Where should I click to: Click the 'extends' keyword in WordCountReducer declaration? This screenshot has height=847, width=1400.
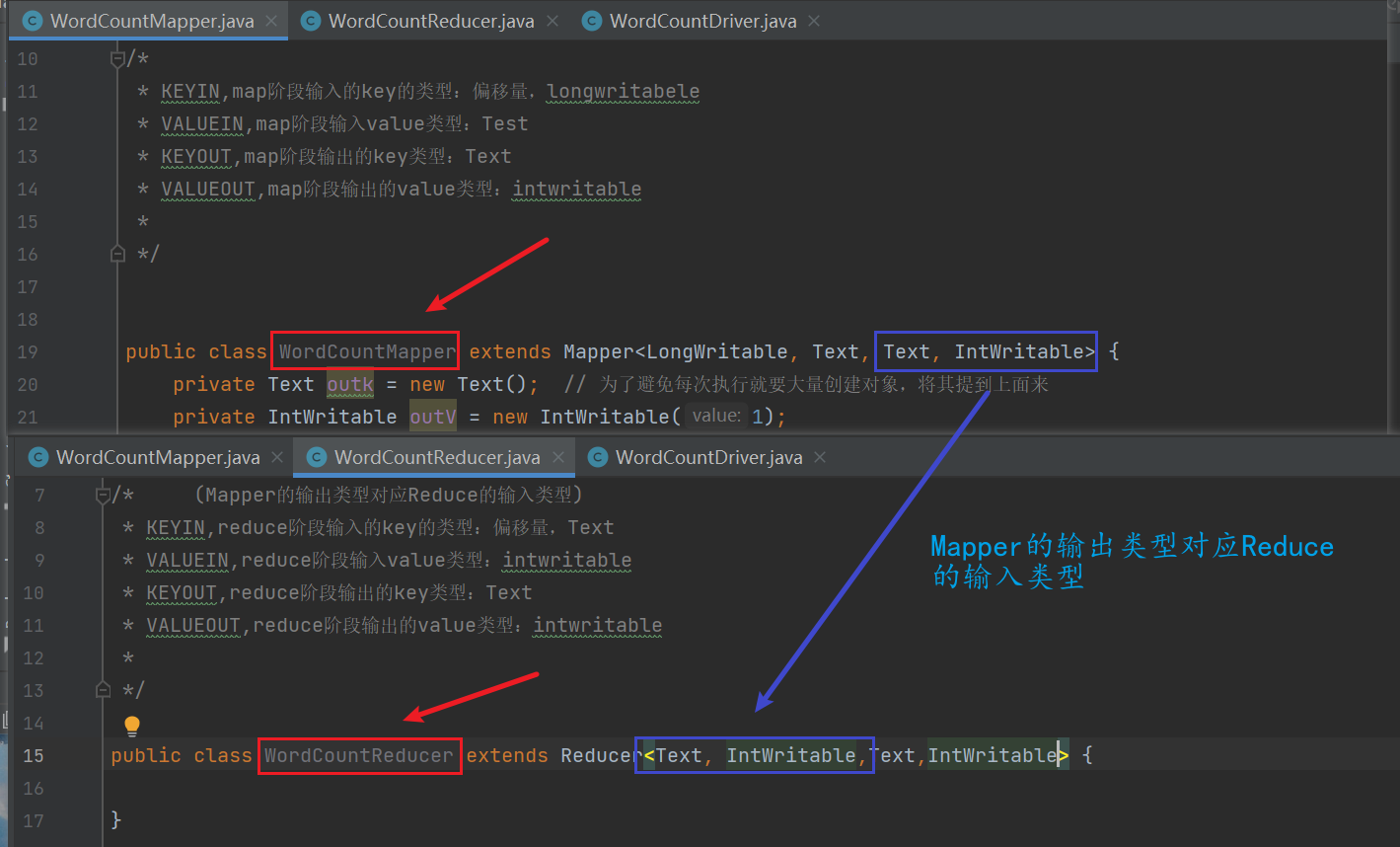pos(507,755)
